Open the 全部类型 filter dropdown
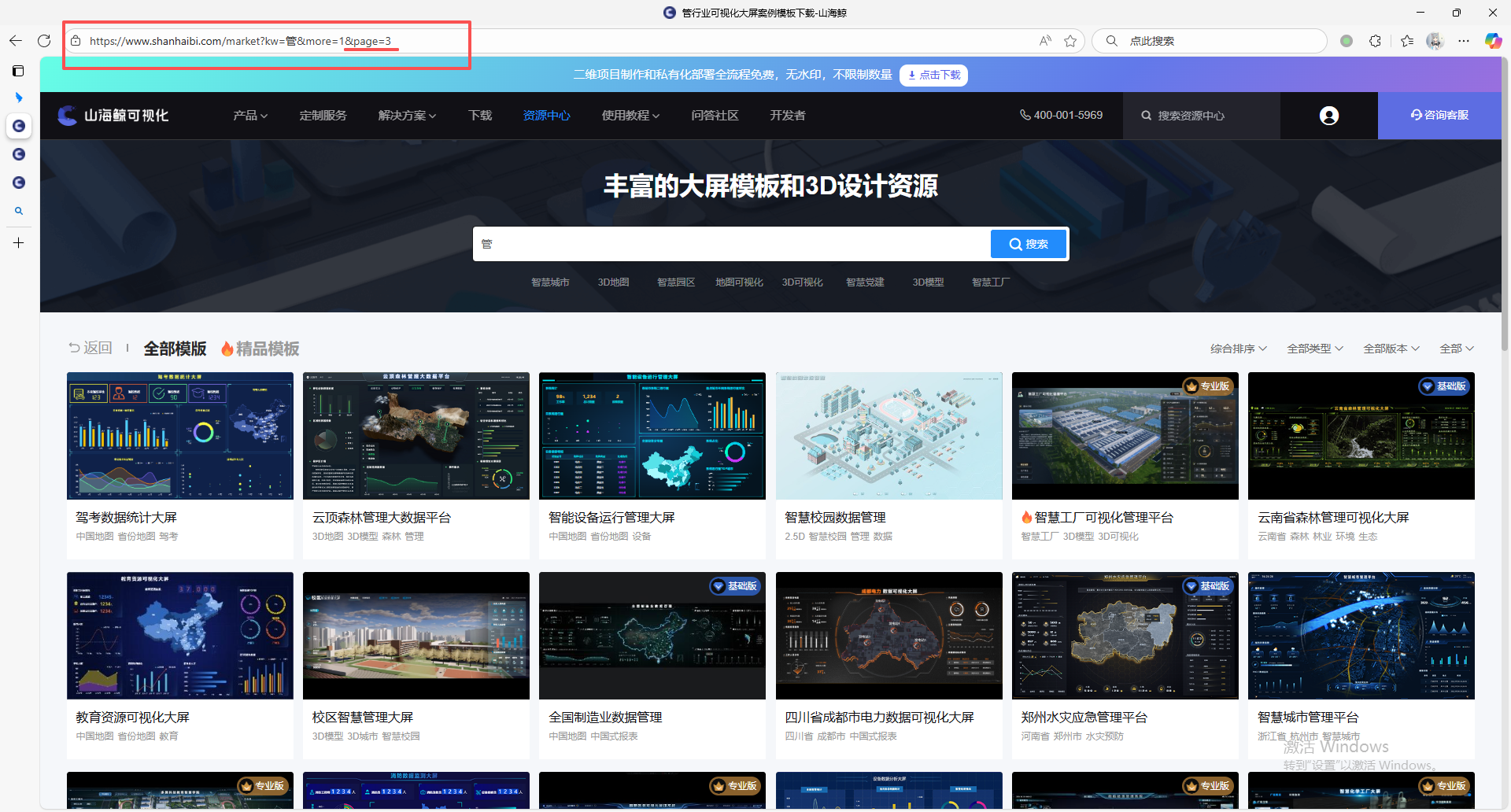This screenshot has height=812, width=1511. click(x=1315, y=349)
